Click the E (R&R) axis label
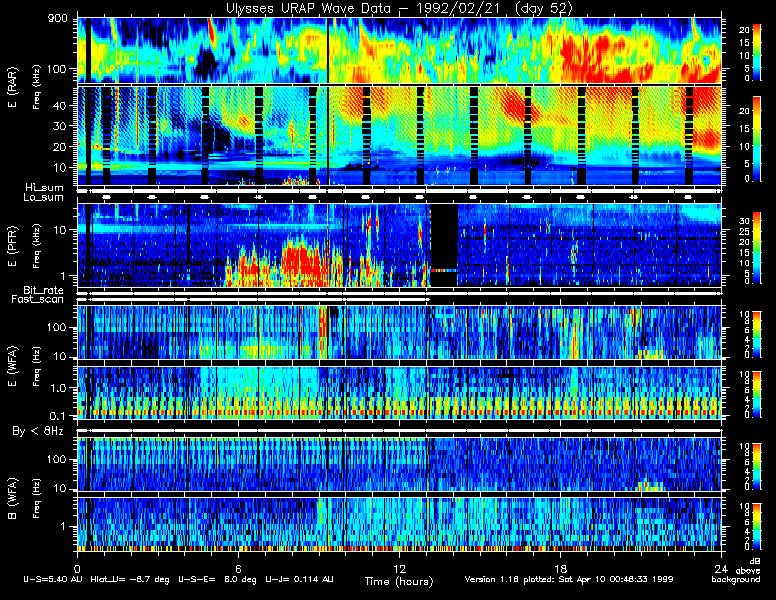The height and width of the screenshot is (600, 776). (13, 87)
